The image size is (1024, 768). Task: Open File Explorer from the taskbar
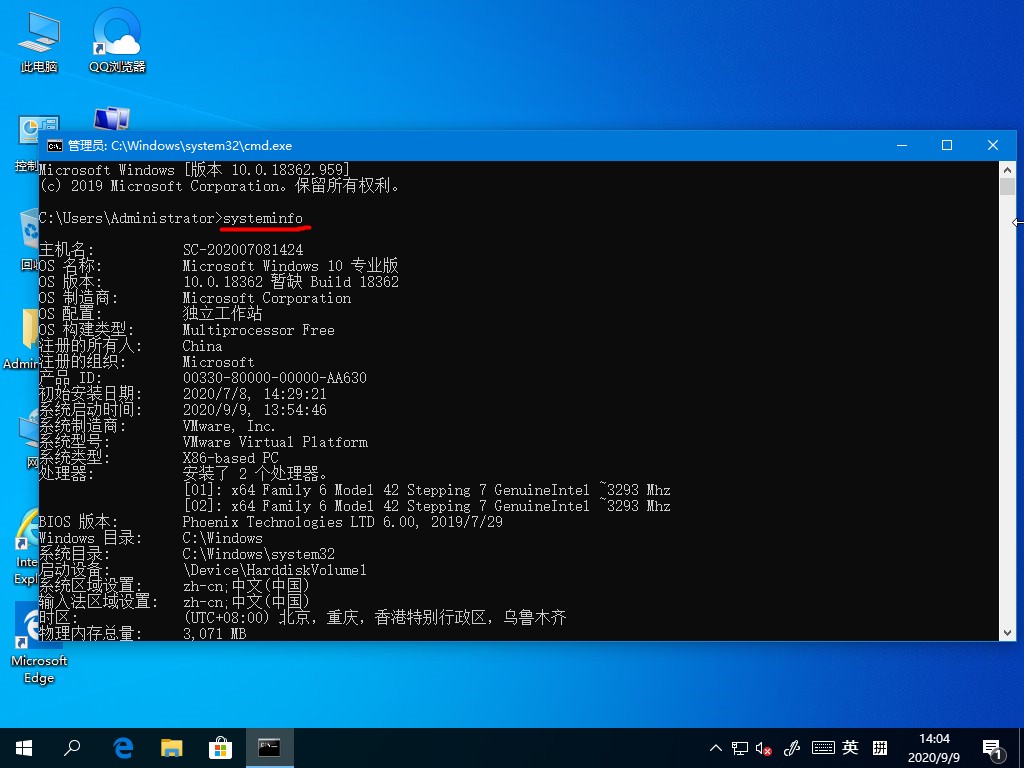pos(172,747)
